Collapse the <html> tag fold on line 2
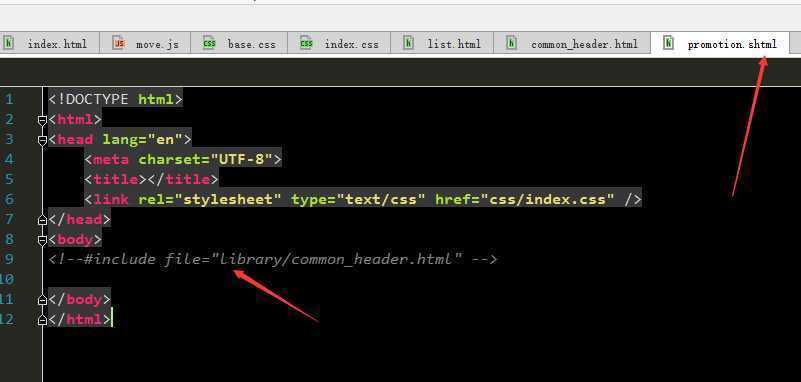 click(42, 120)
